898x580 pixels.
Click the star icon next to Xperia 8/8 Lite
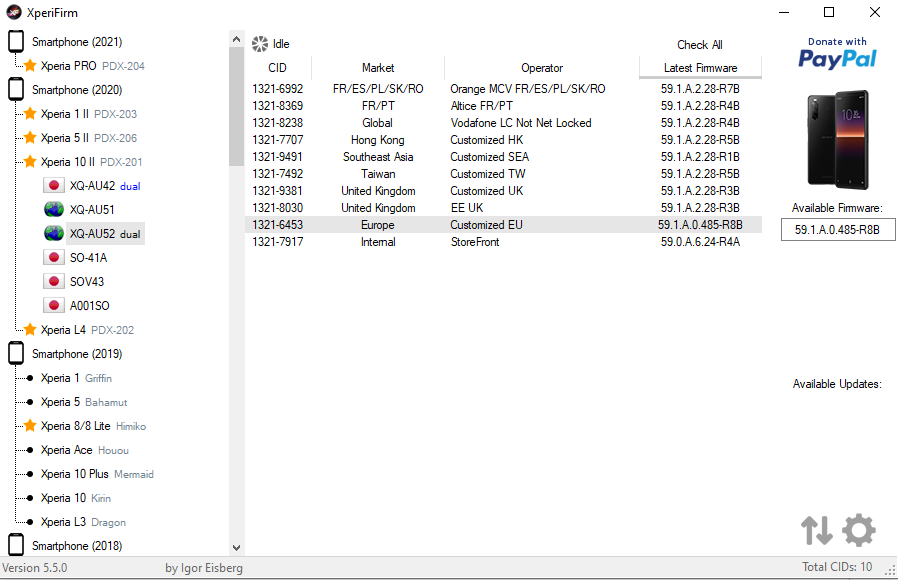(30, 426)
